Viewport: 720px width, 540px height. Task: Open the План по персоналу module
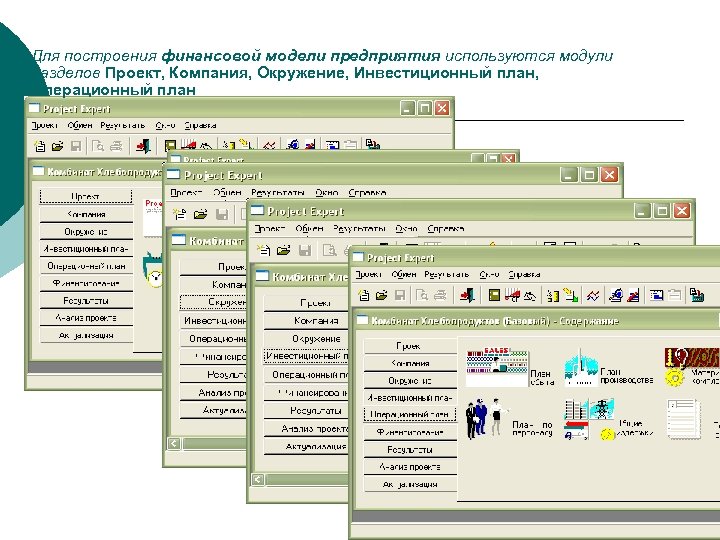509,420
